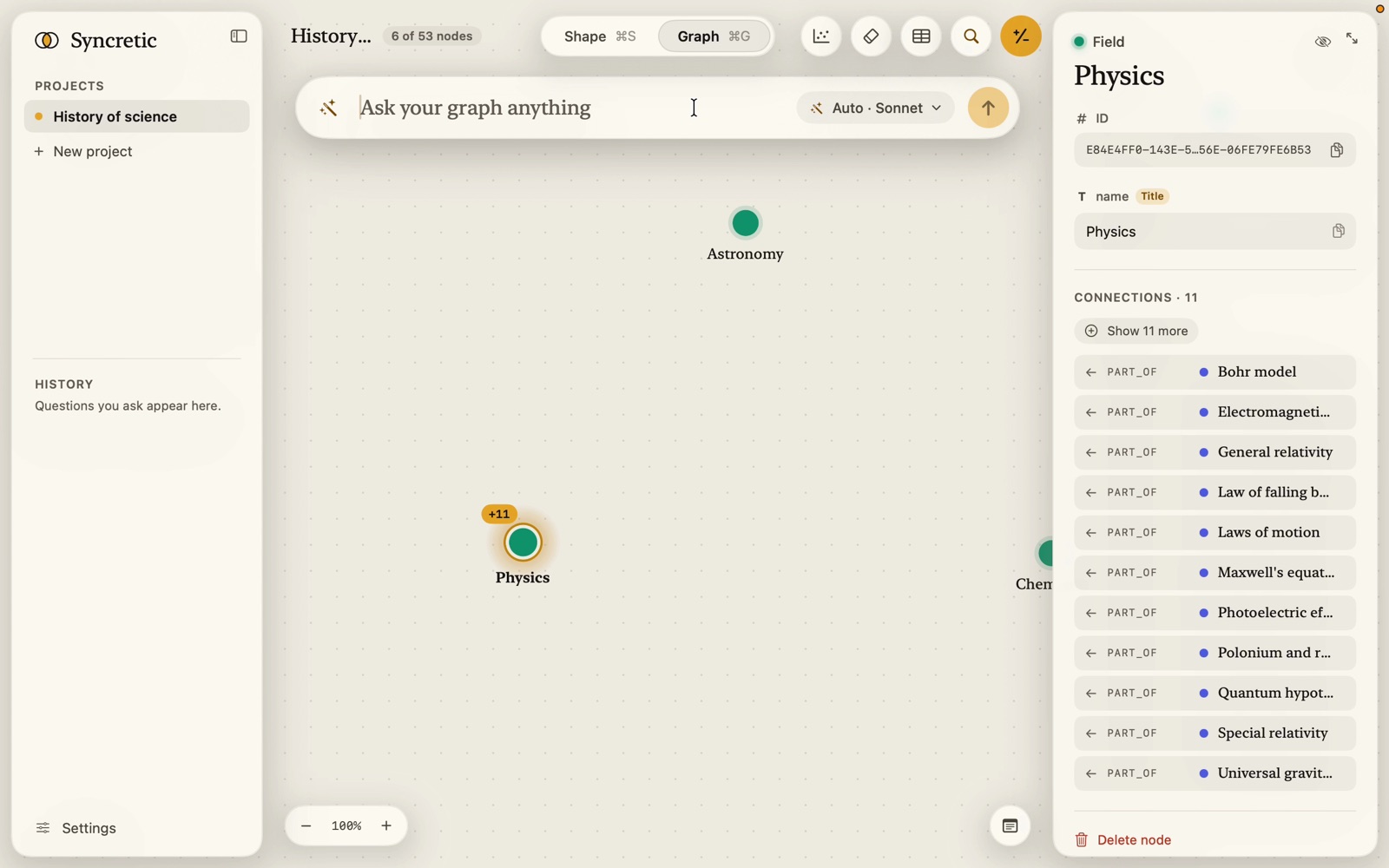
Task: Zoom in with the plus button
Action: pyautogui.click(x=386, y=826)
